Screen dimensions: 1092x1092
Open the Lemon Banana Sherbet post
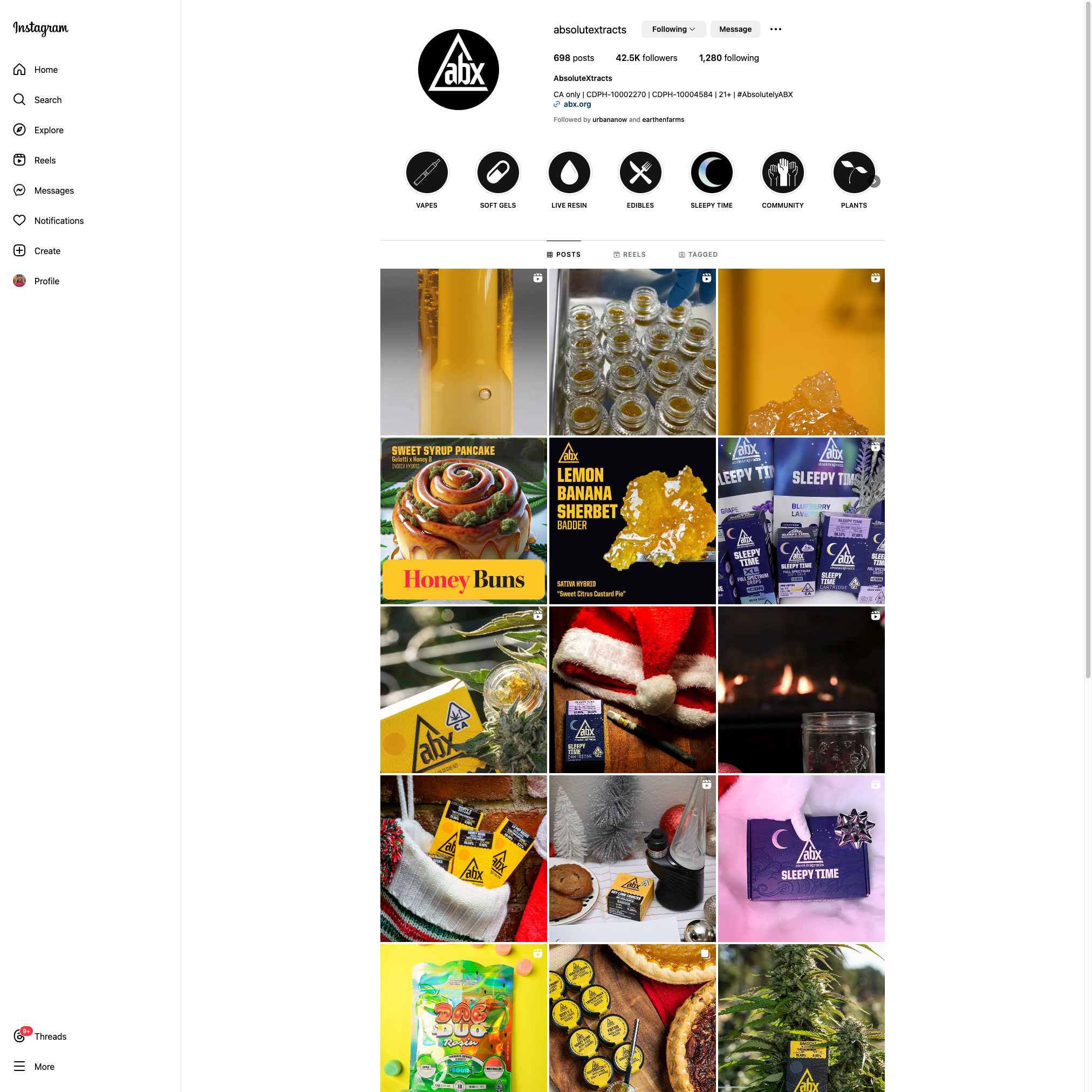pos(632,521)
